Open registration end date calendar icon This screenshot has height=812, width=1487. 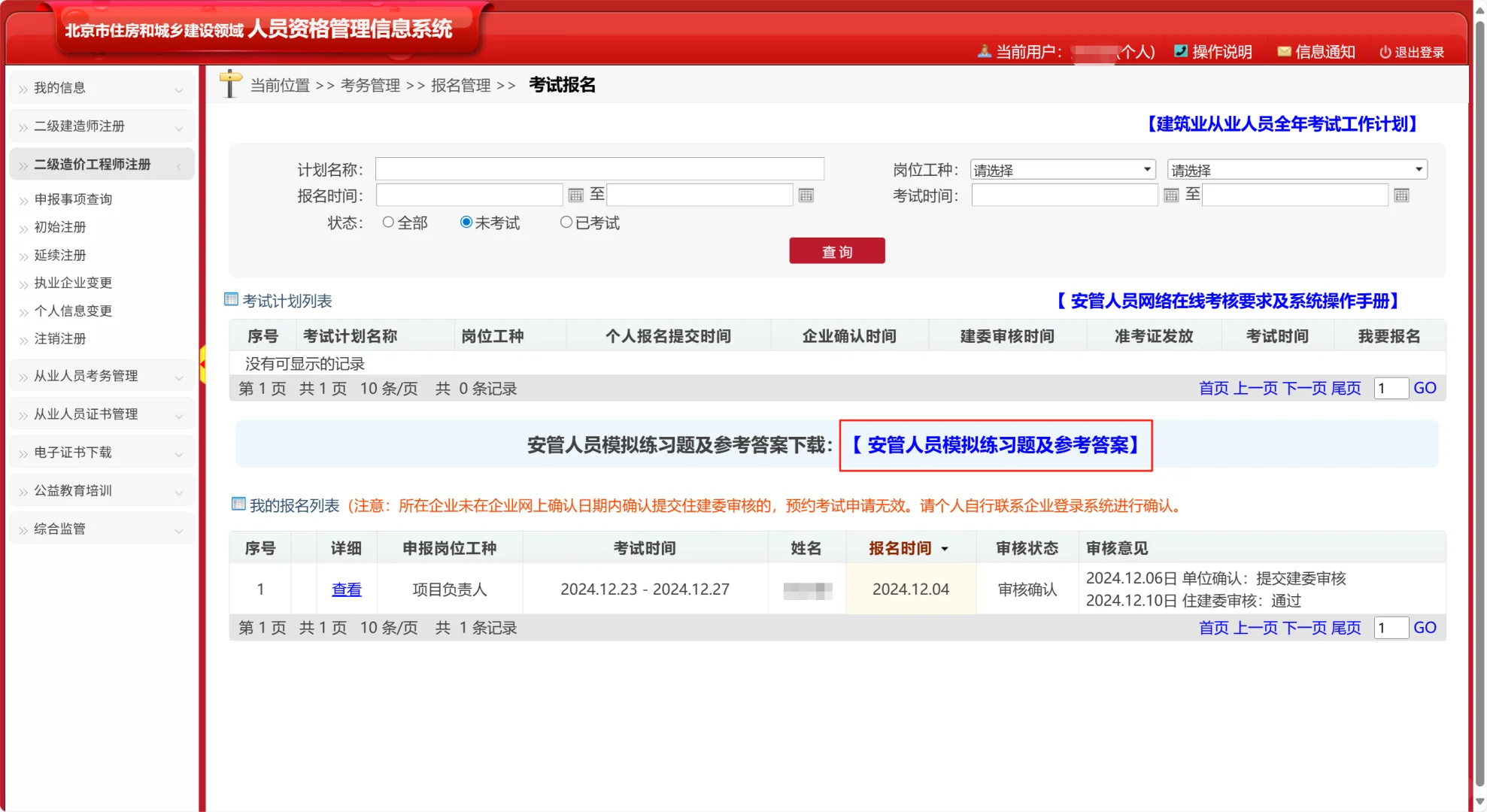pos(806,195)
